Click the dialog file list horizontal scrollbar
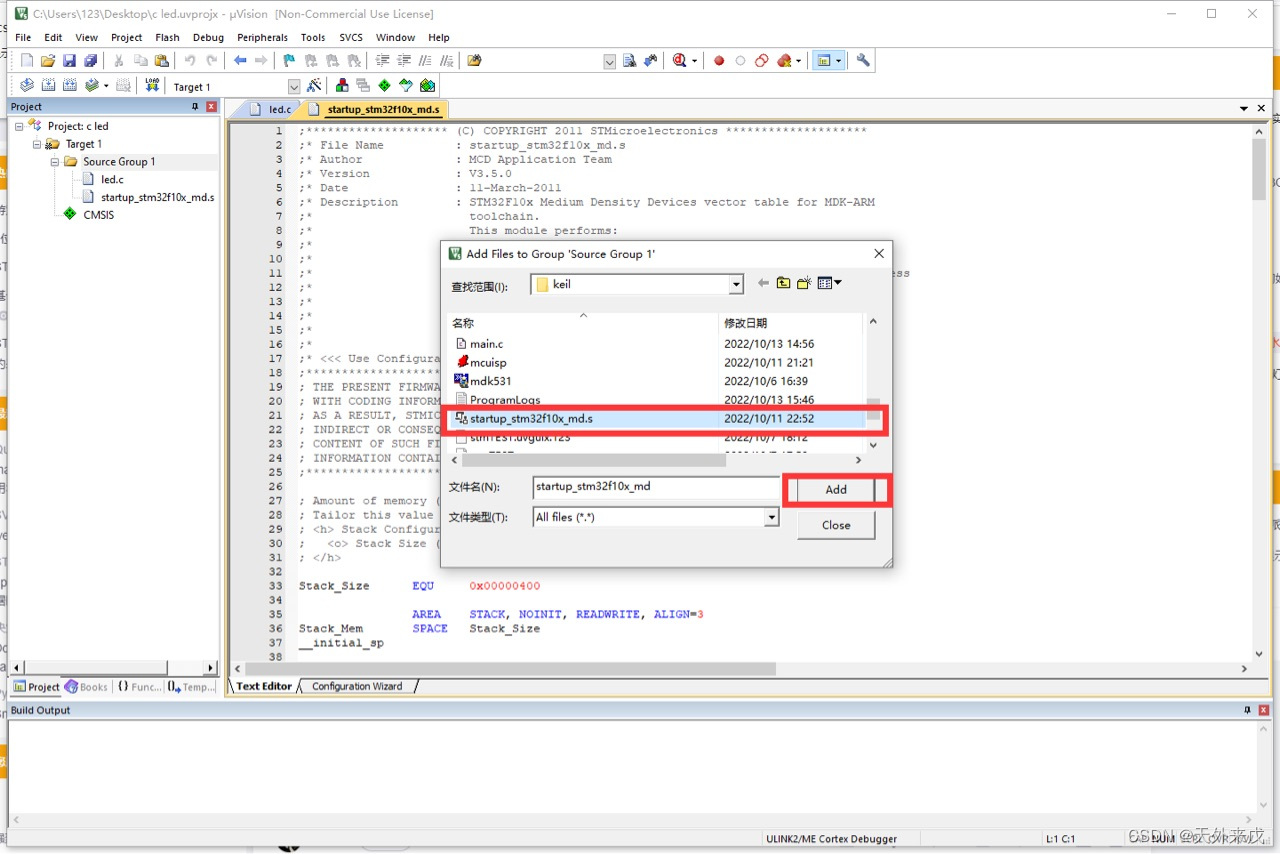The image size is (1280, 854). click(594, 460)
